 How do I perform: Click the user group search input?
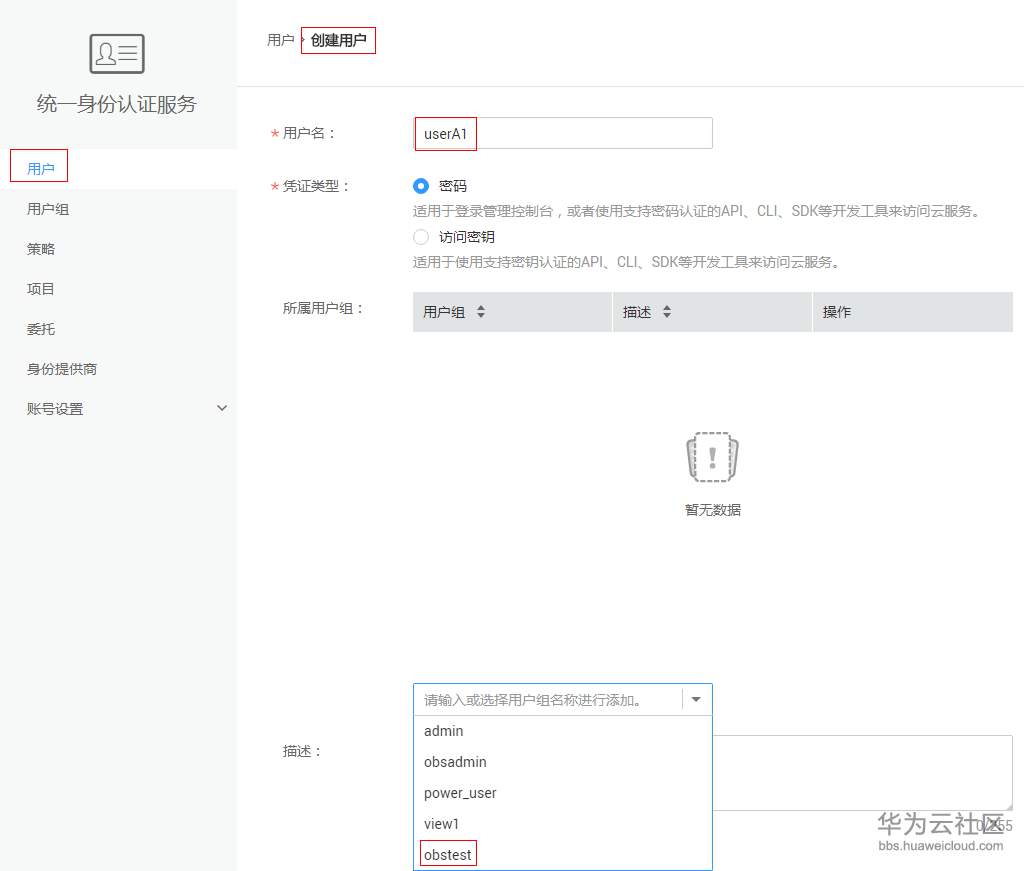click(549, 700)
